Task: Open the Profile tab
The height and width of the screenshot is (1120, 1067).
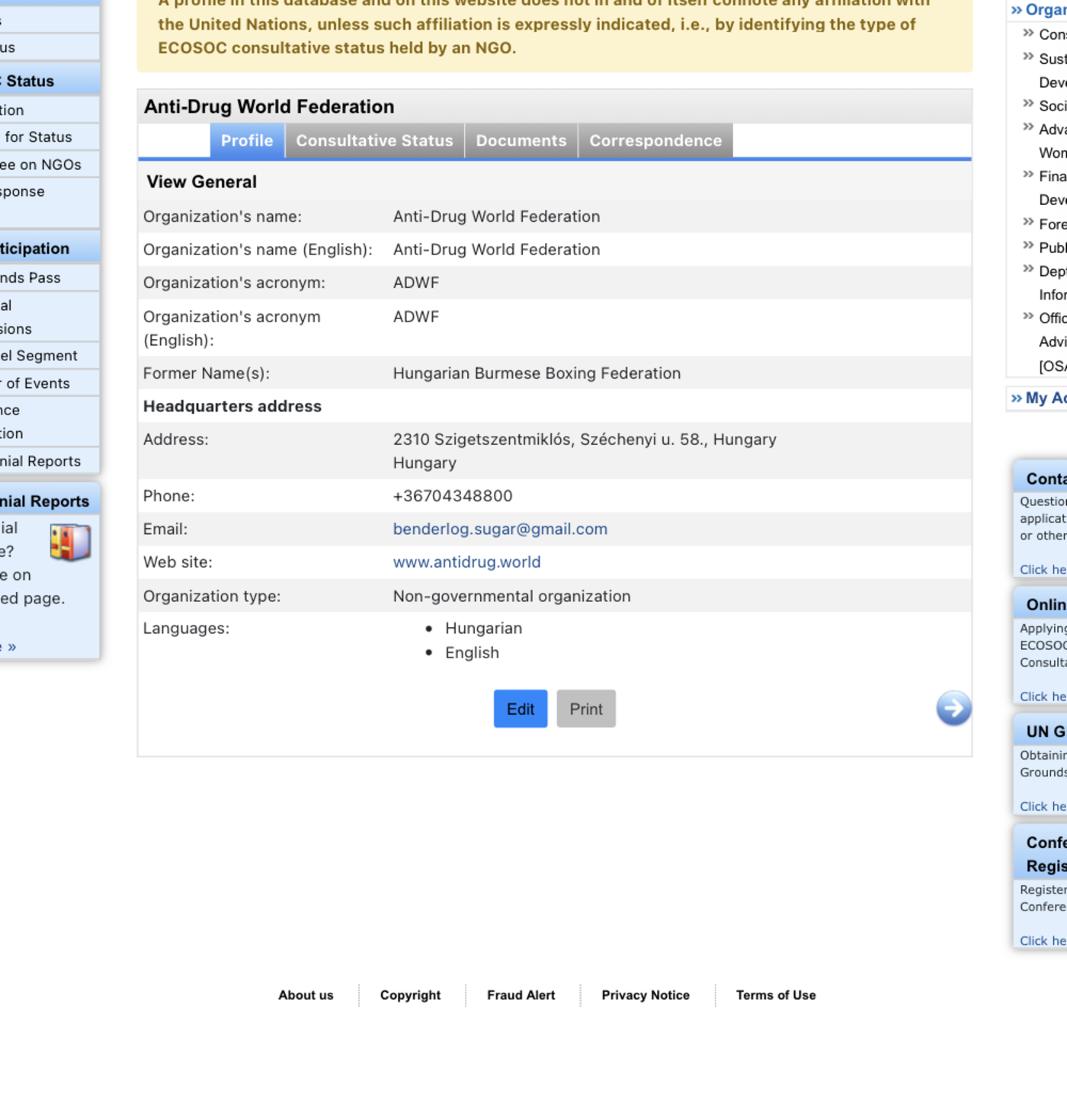Action: (x=247, y=141)
